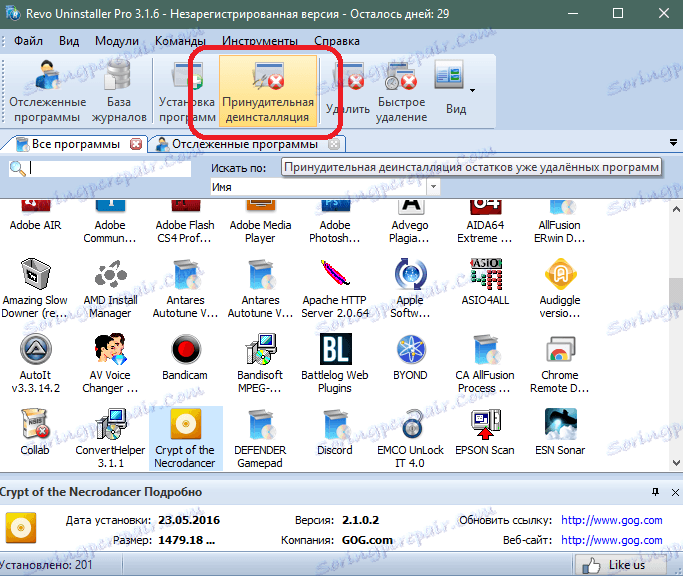Select Bandicam icon
The width and height of the screenshot is (683, 576).
[186, 349]
